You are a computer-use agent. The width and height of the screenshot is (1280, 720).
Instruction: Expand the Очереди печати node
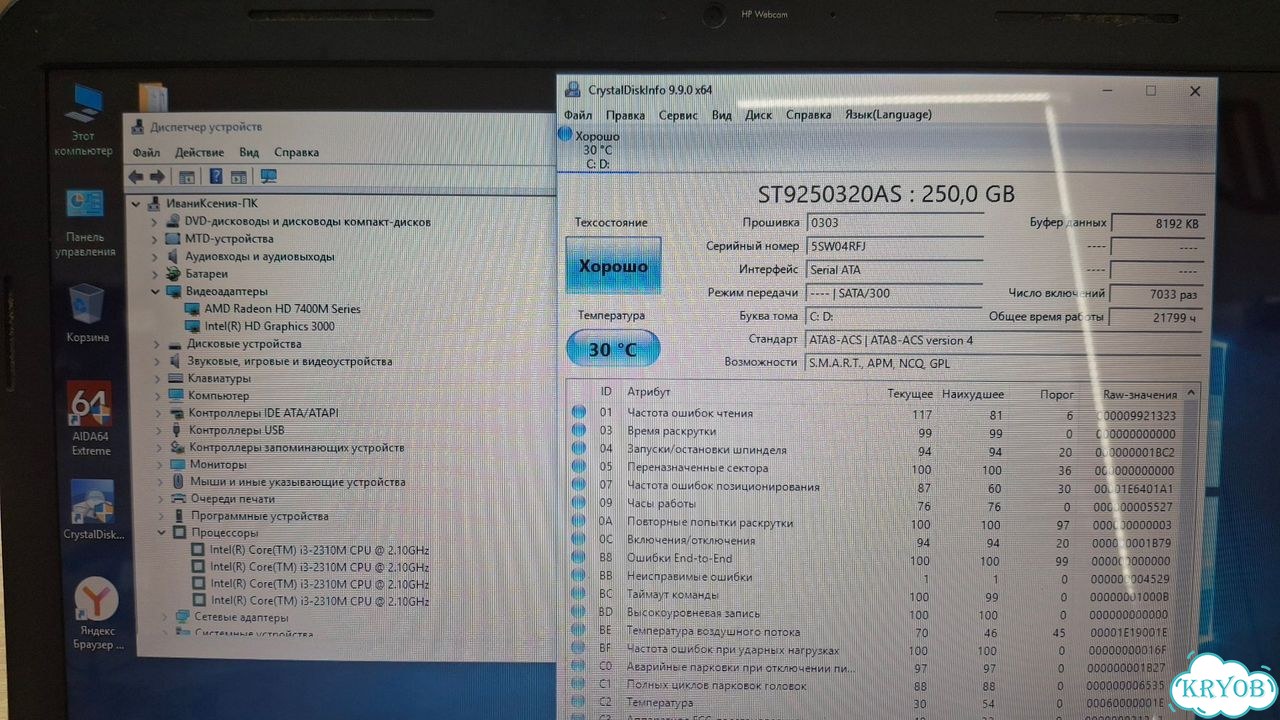click(x=161, y=499)
